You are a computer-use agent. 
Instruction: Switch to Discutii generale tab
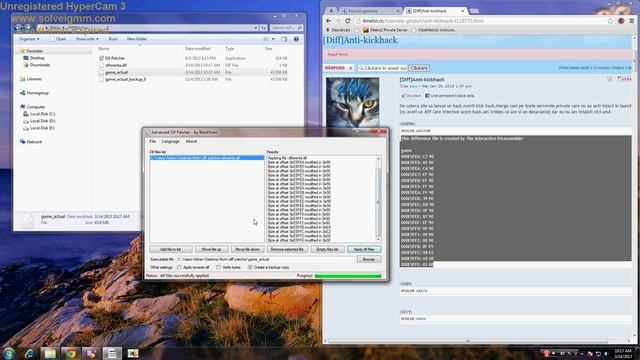[371, 11]
